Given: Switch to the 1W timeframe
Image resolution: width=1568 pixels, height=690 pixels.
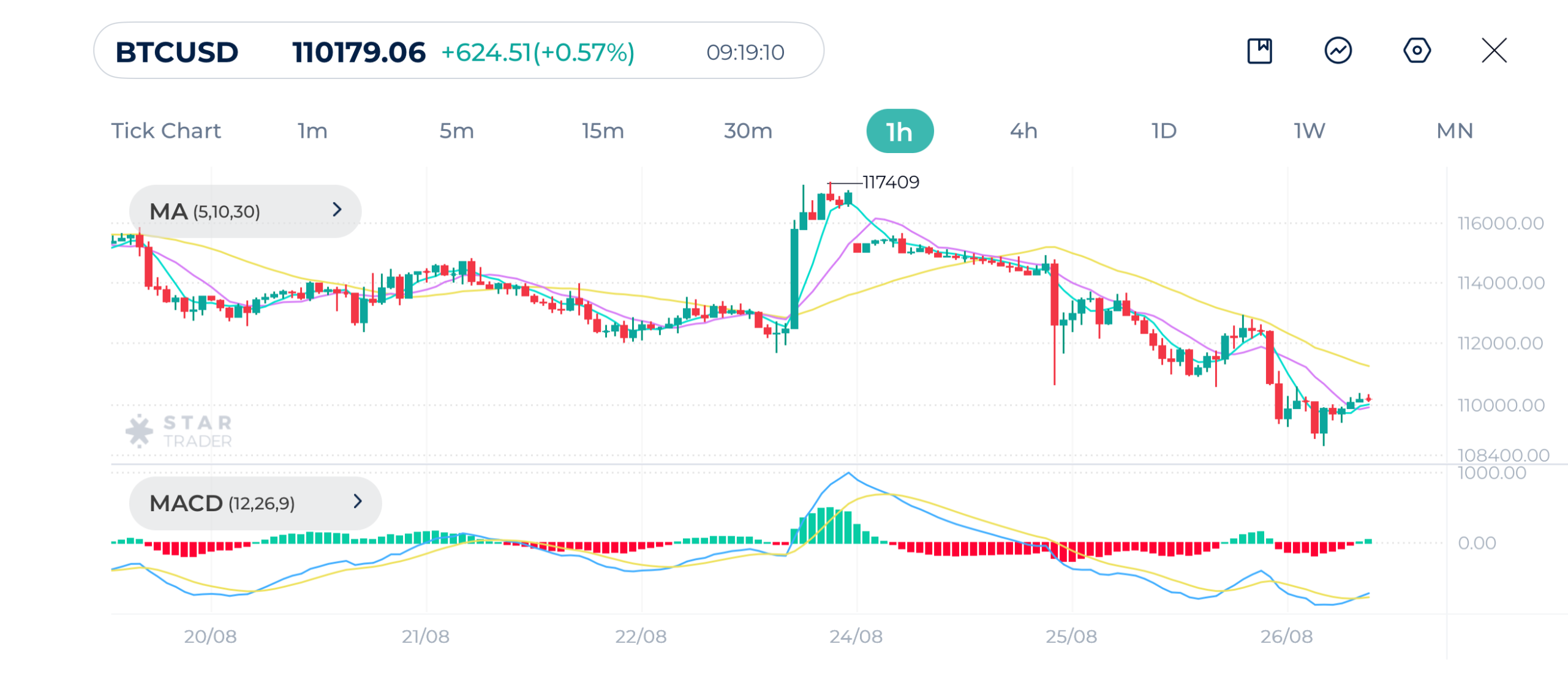Looking at the screenshot, I should pos(1310,130).
